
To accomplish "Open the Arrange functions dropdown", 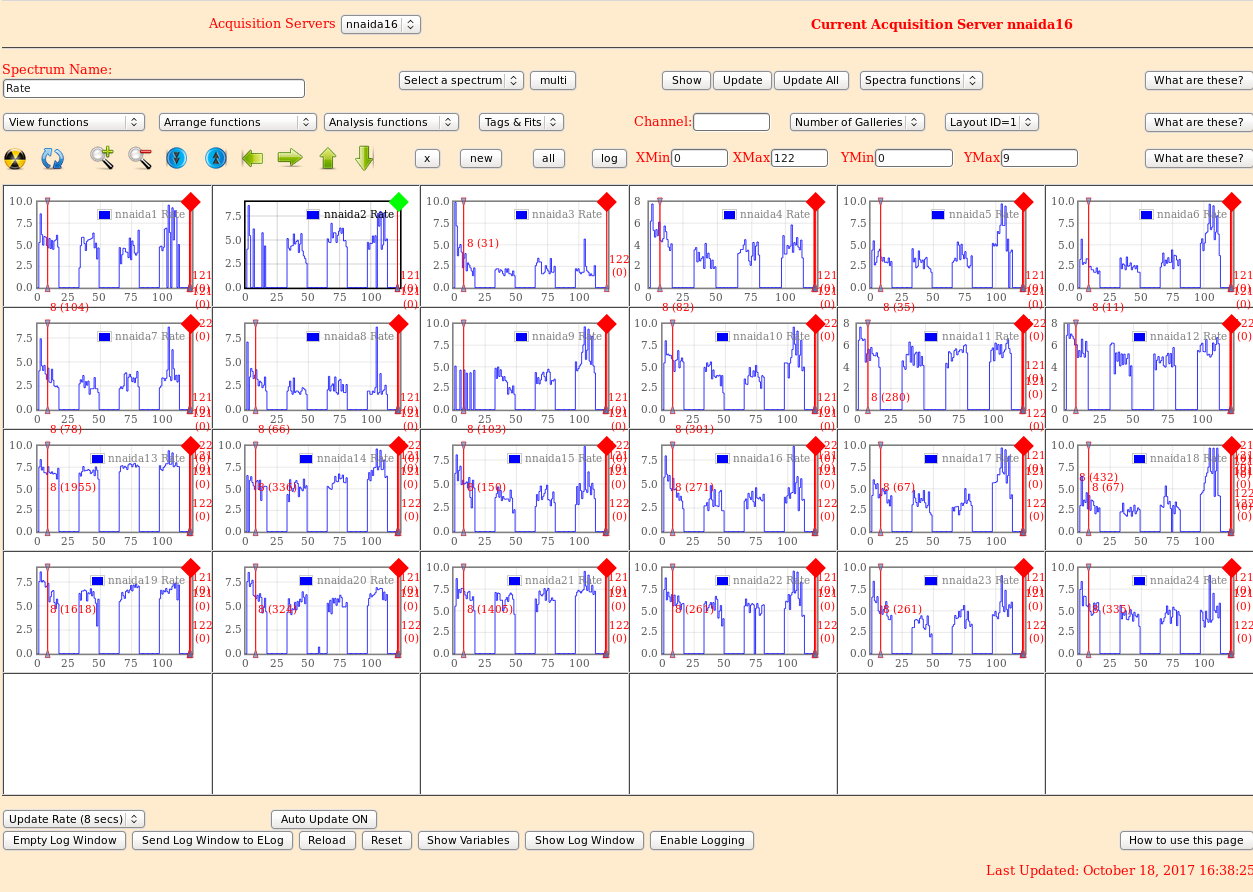I will coord(238,122).
